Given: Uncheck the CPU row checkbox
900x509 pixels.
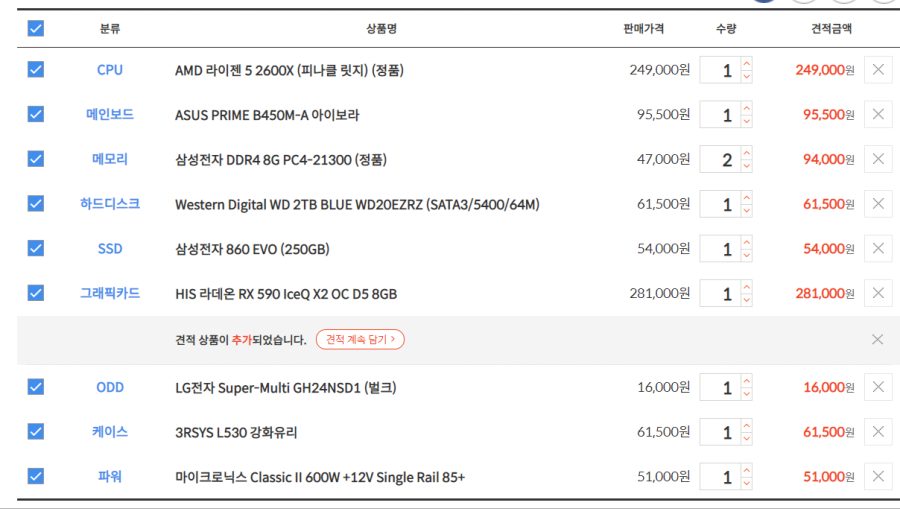Looking at the screenshot, I should (36, 70).
